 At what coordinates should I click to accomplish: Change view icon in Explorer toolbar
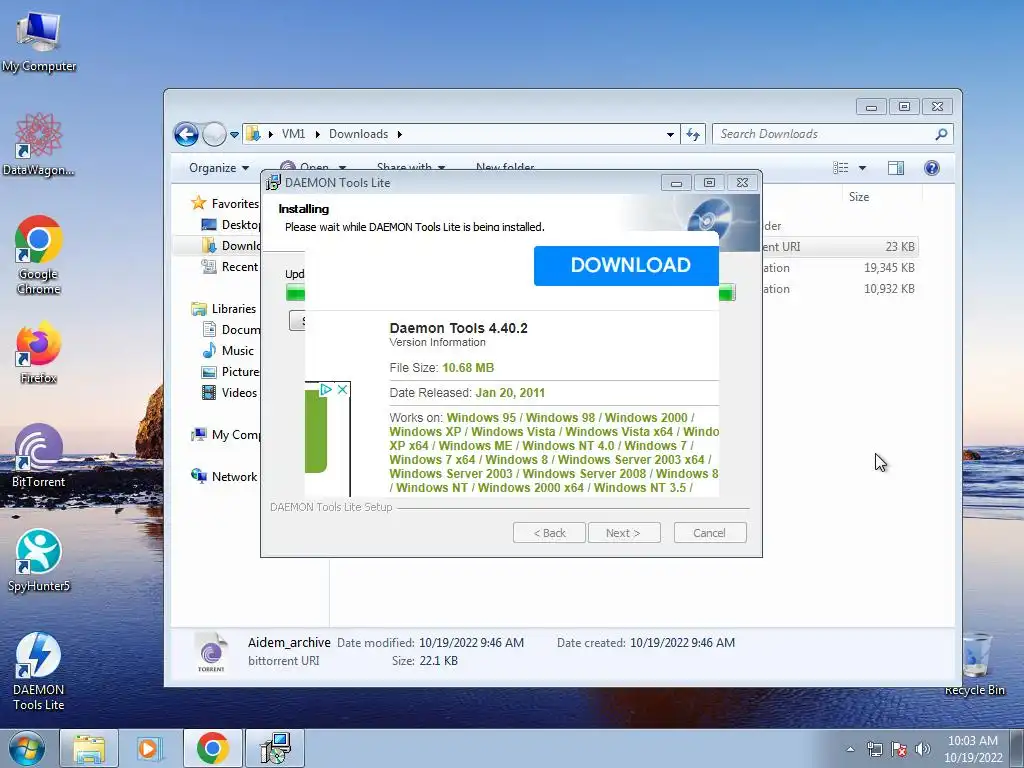(840, 168)
